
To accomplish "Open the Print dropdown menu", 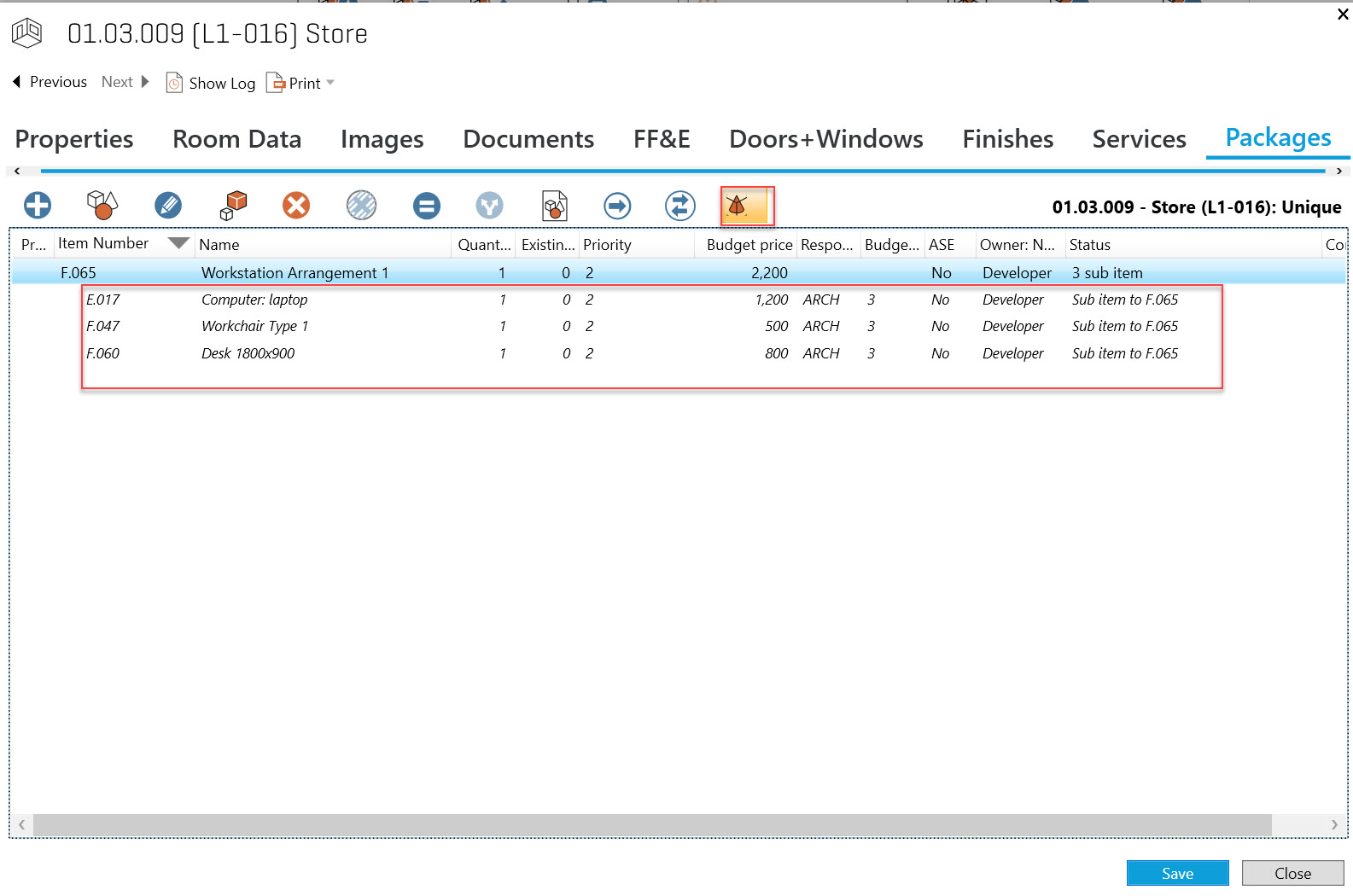I will point(330,83).
